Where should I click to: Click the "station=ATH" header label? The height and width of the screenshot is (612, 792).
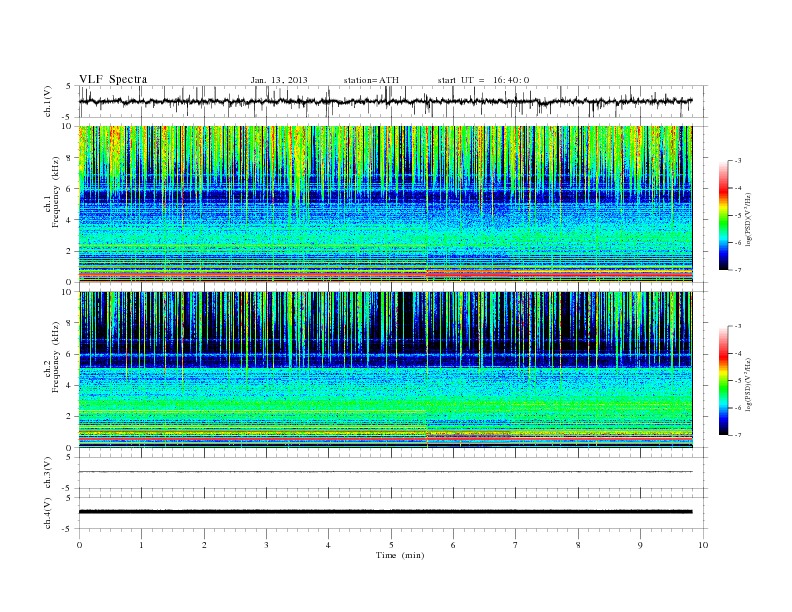tap(371, 80)
